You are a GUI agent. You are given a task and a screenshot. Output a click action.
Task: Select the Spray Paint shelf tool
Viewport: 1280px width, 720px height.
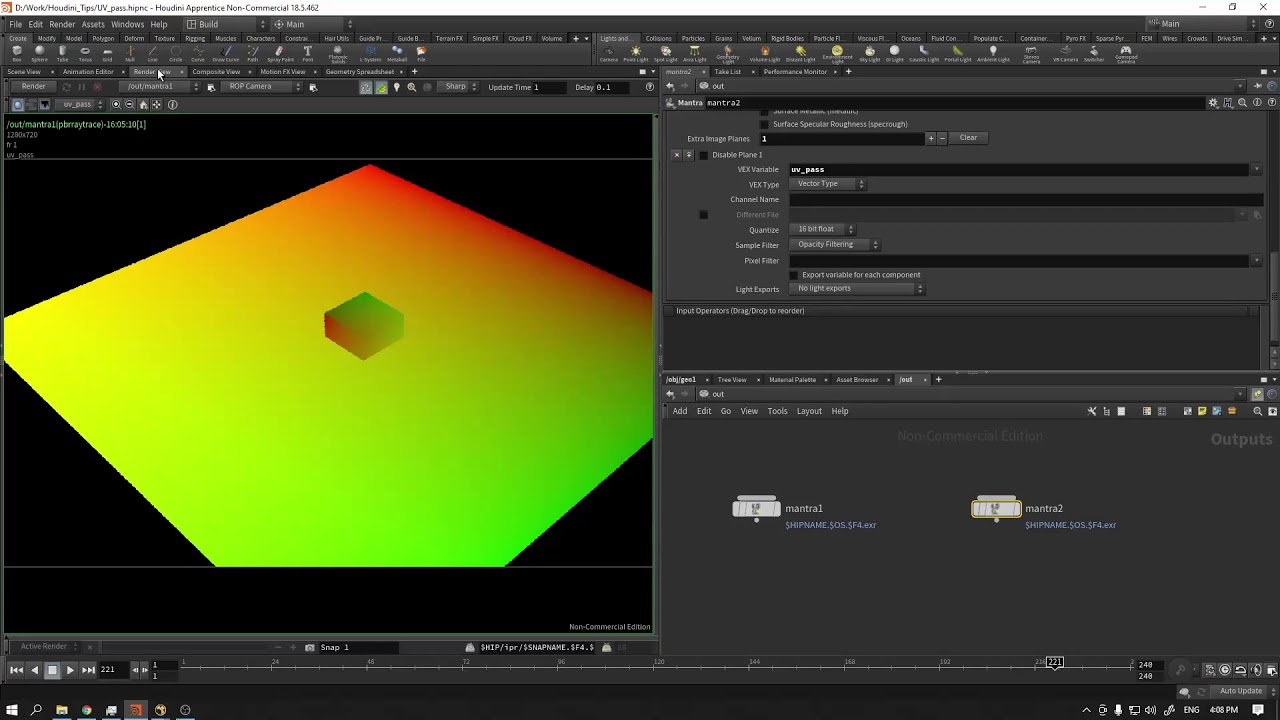[x=280, y=53]
